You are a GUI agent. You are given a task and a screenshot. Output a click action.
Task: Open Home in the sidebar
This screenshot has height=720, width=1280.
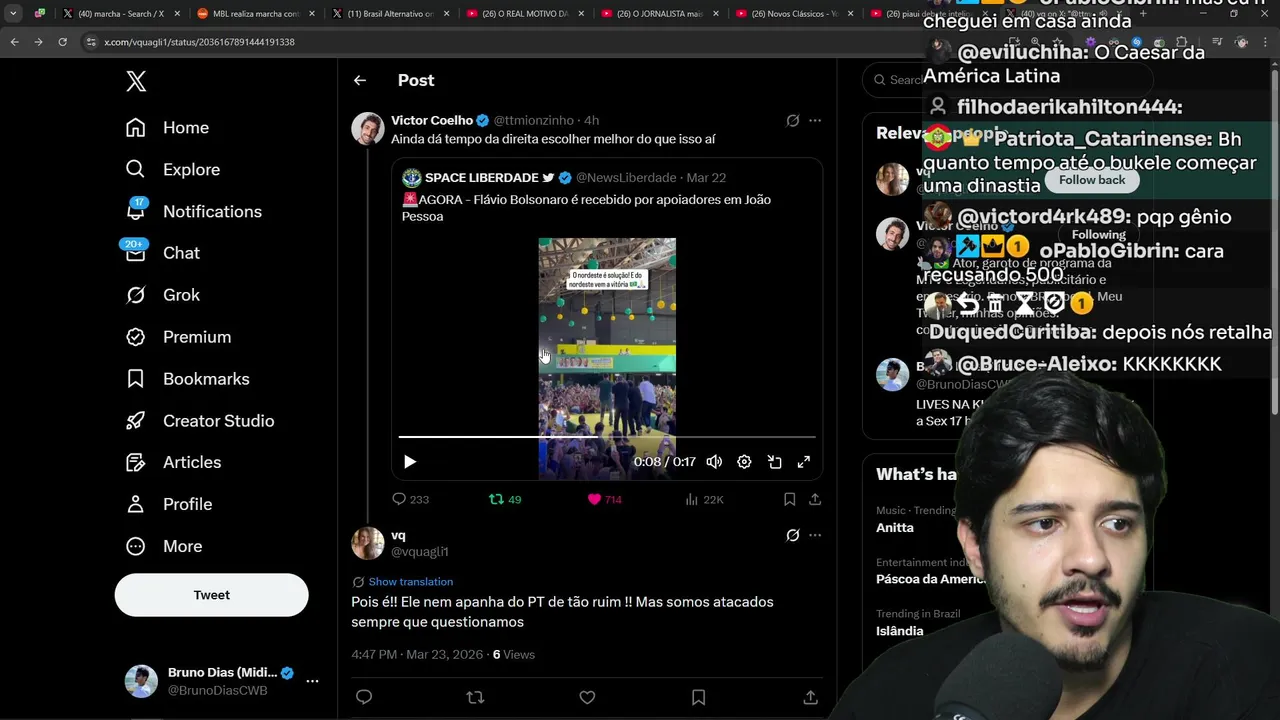[167, 128]
